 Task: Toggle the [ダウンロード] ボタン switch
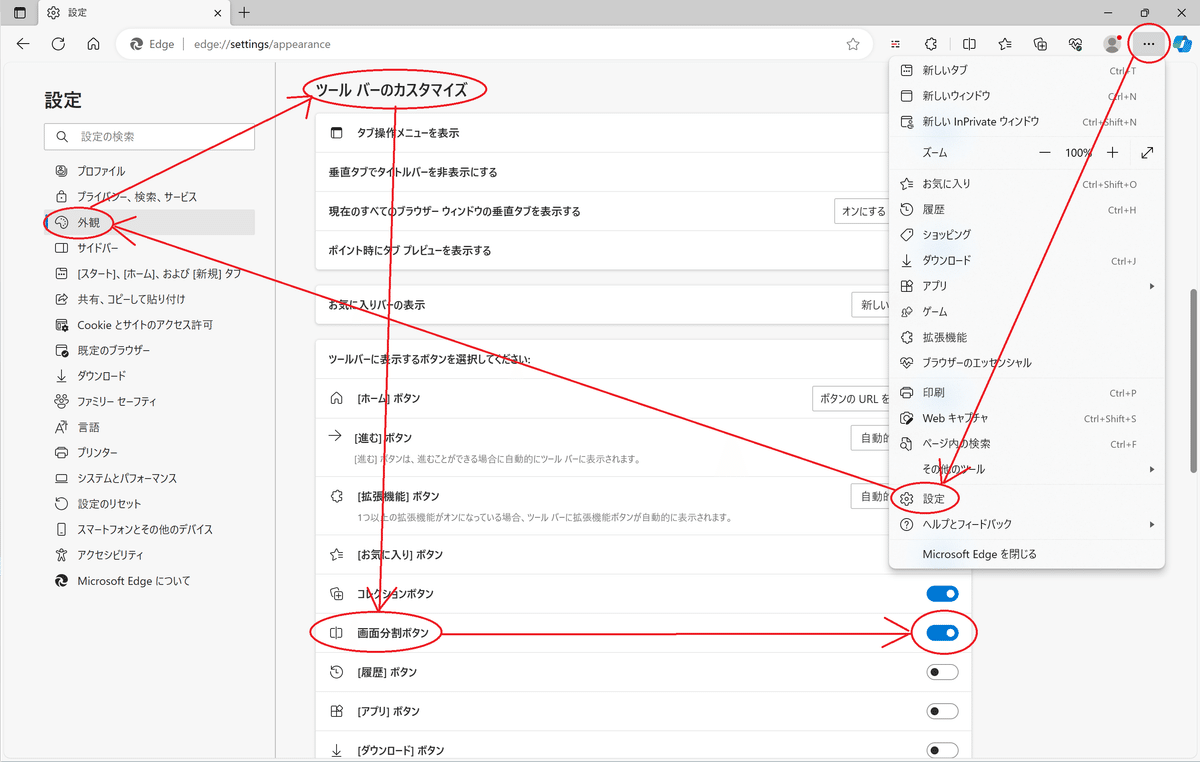point(942,750)
